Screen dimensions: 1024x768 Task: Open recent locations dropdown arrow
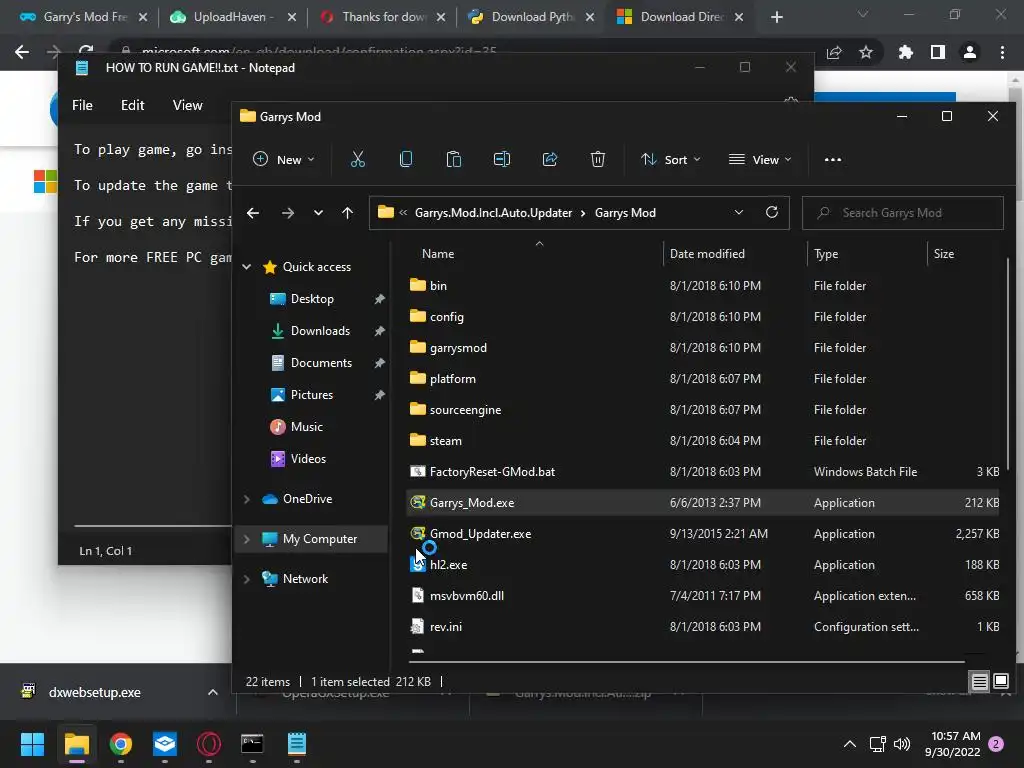(x=318, y=213)
